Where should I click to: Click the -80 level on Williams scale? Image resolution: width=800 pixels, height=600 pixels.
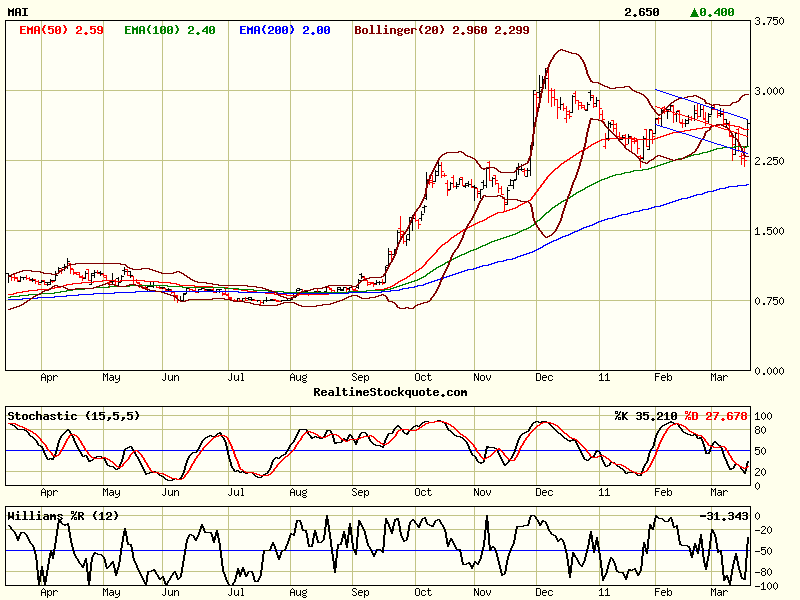point(763,572)
